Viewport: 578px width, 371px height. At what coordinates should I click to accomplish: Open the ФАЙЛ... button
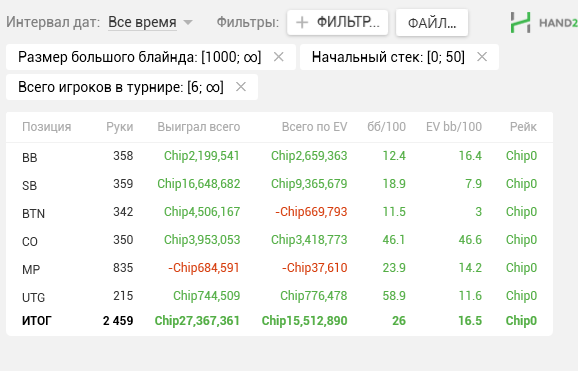click(x=432, y=23)
